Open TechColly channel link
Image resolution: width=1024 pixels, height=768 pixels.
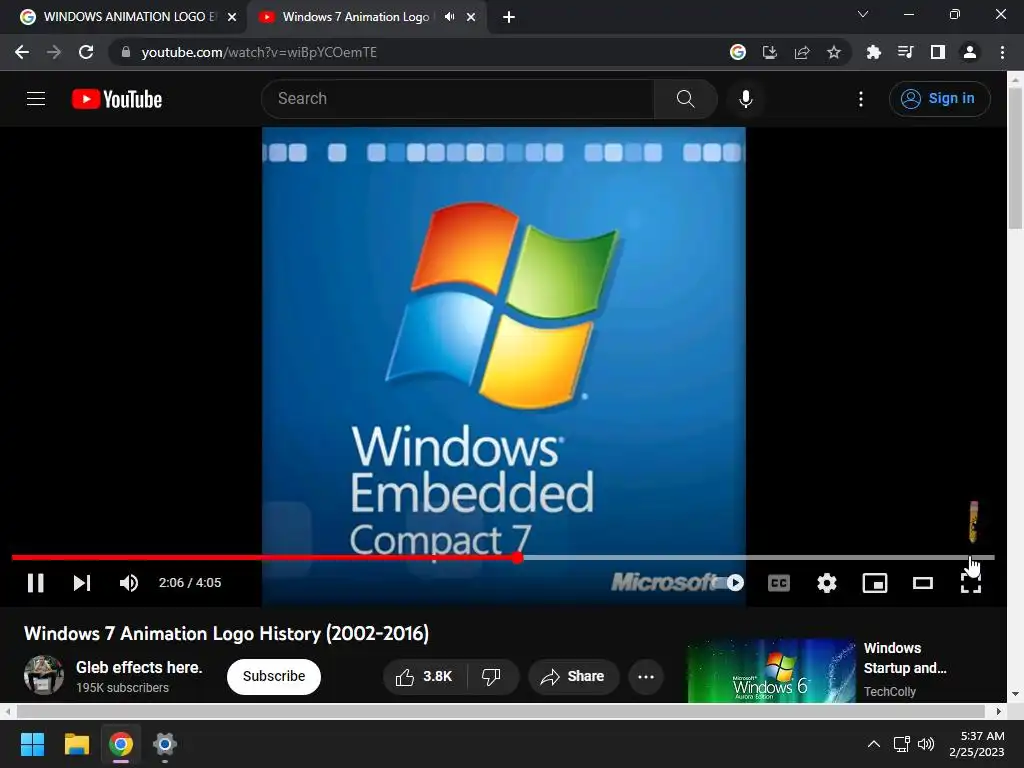(889, 692)
